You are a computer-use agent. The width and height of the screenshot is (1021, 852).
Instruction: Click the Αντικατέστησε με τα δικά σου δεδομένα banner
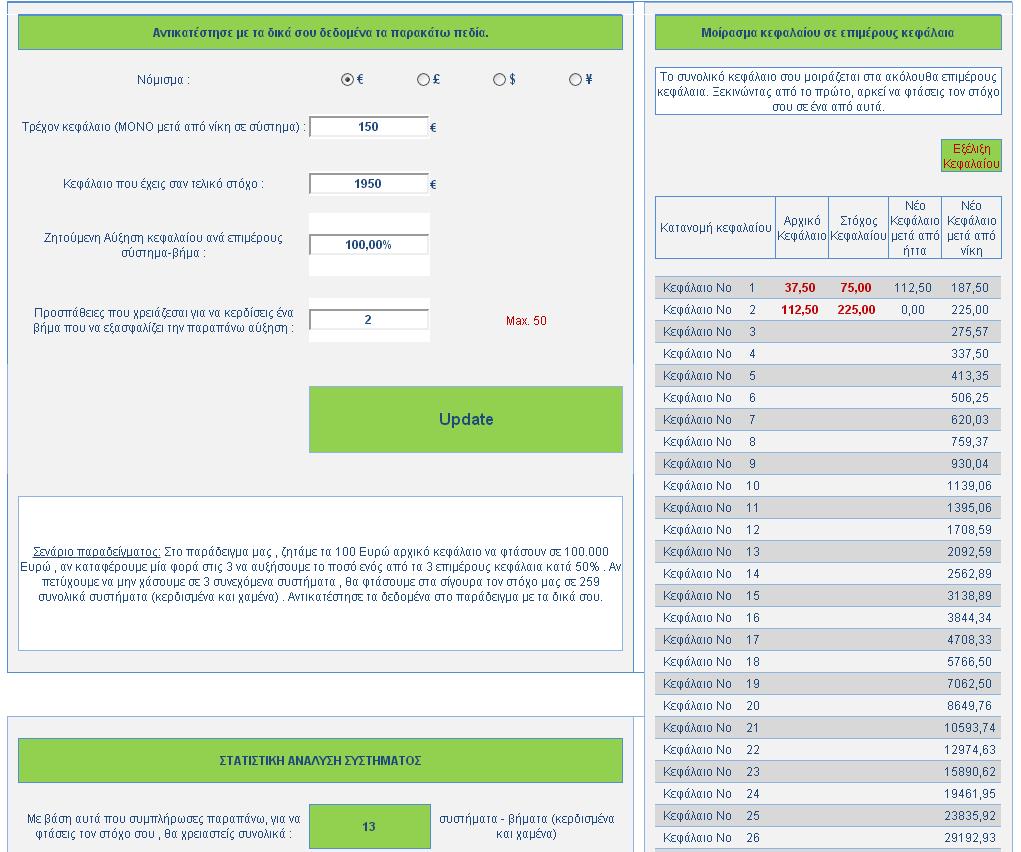tap(320, 33)
